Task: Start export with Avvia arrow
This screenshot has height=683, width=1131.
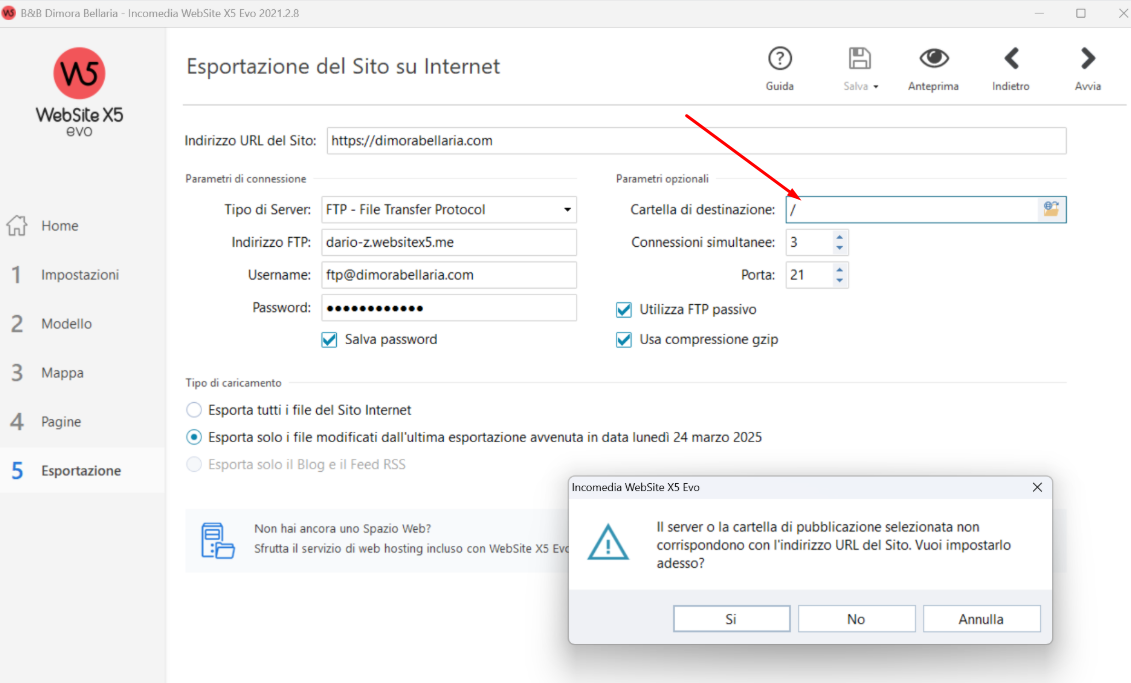Action: pyautogui.click(x=1088, y=58)
